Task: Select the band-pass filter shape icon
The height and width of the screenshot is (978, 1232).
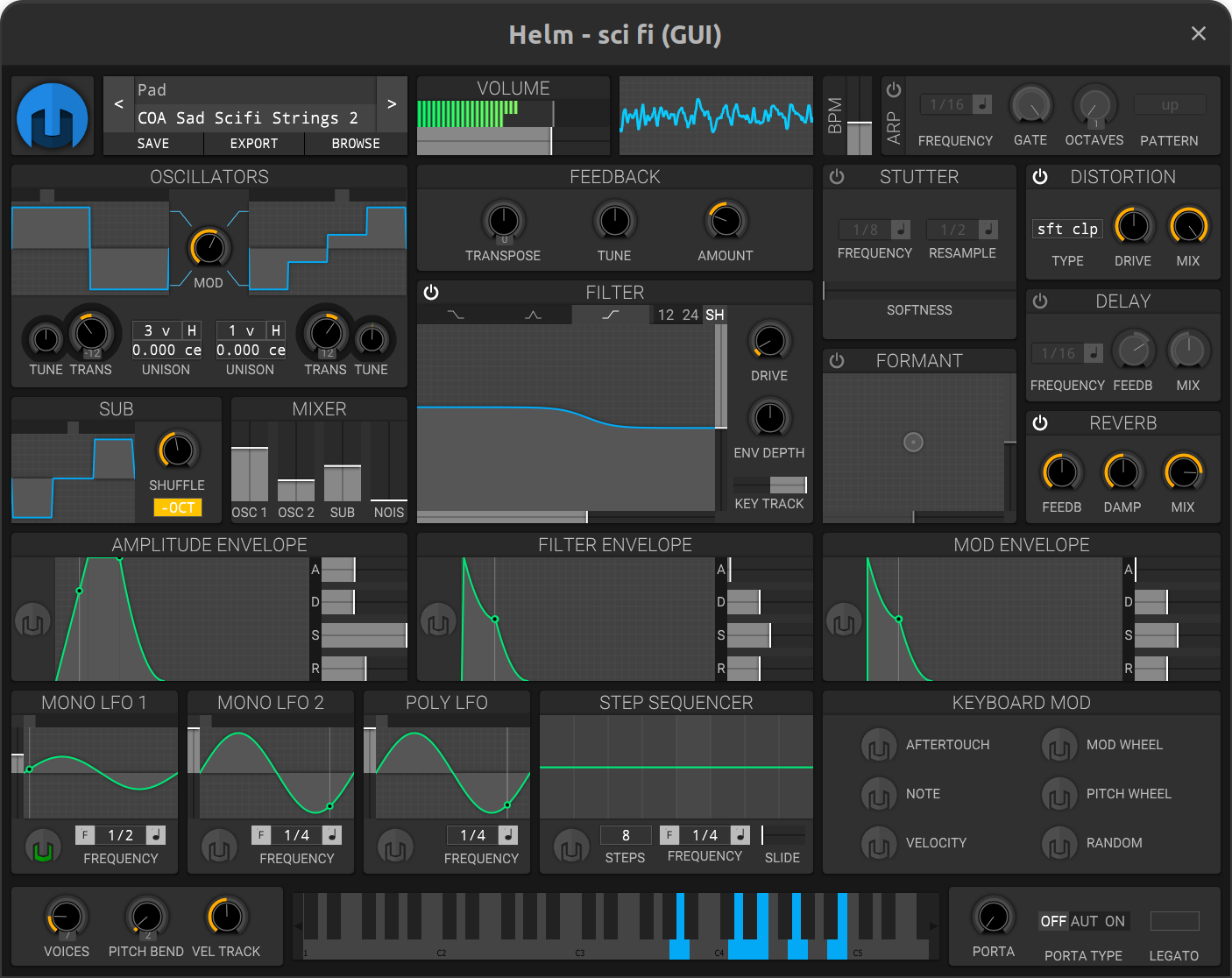Action: point(533,315)
